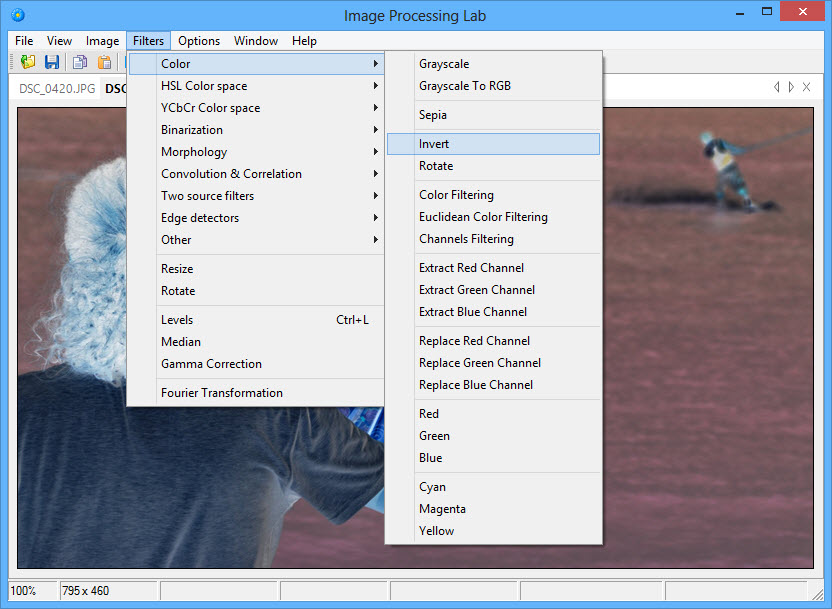Image resolution: width=832 pixels, height=609 pixels.
Task: Maximize the Image Processing Lab window
Action: tap(767, 12)
